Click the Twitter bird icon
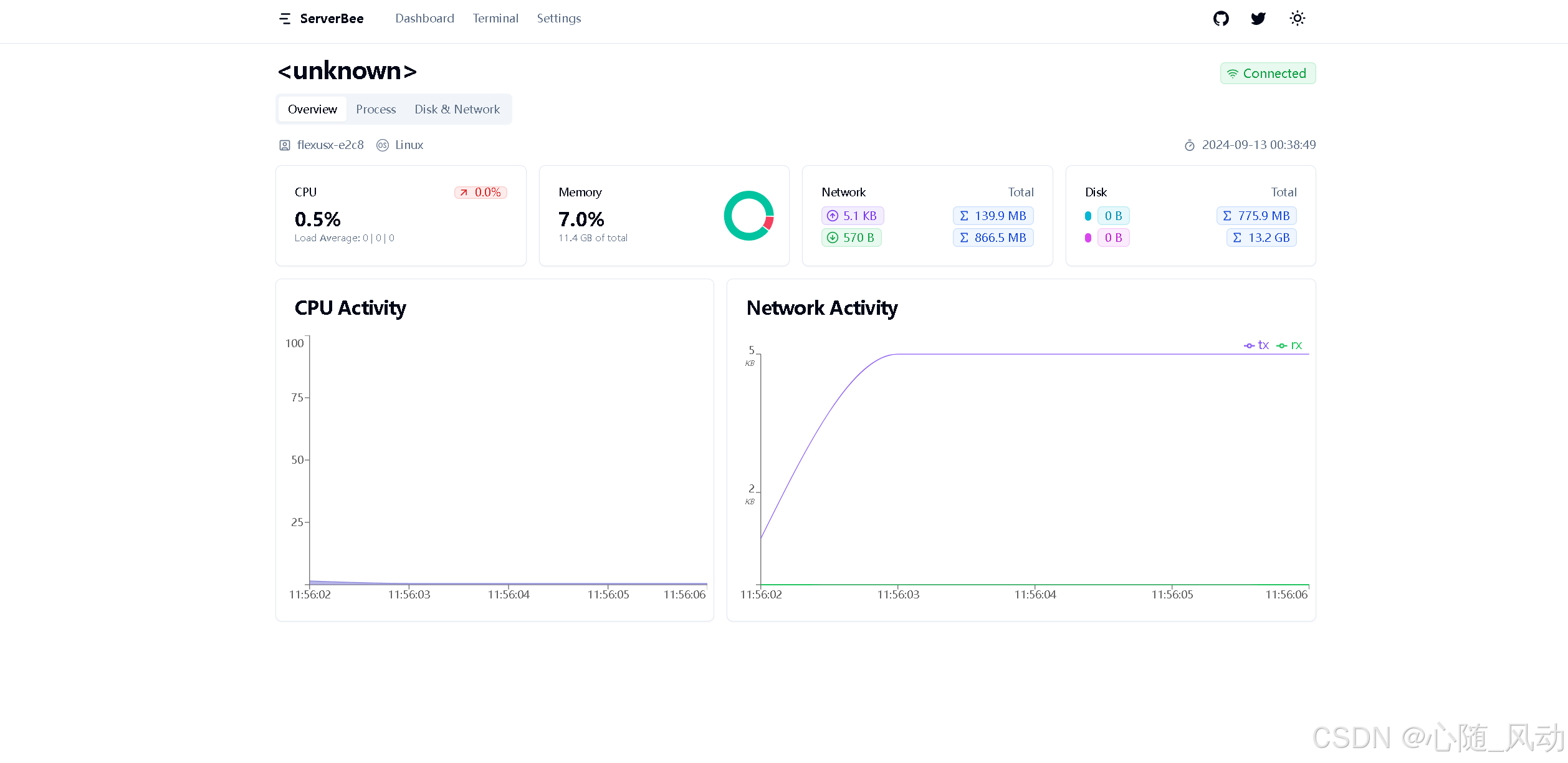This screenshot has width=1568, height=763. click(1258, 19)
